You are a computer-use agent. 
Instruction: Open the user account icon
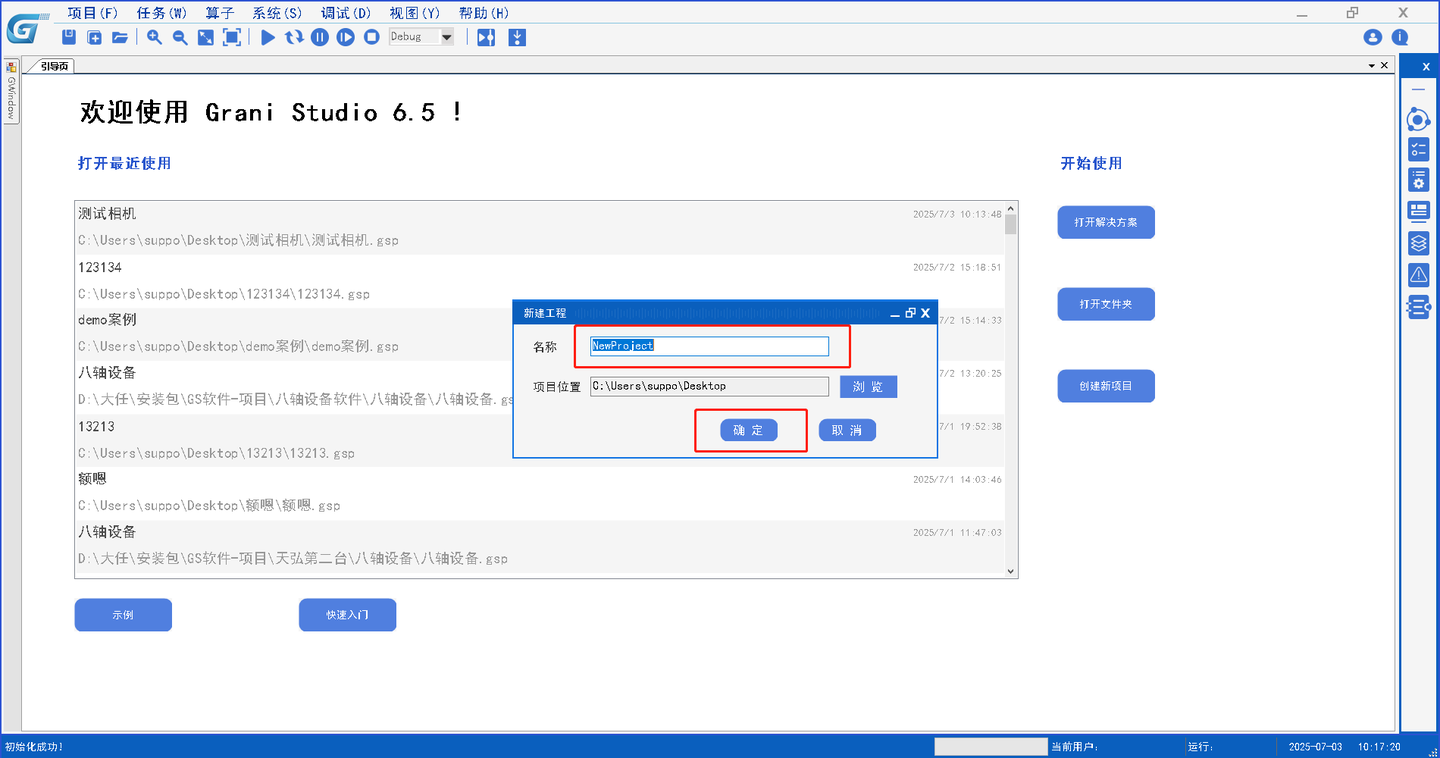click(1373, 37)
